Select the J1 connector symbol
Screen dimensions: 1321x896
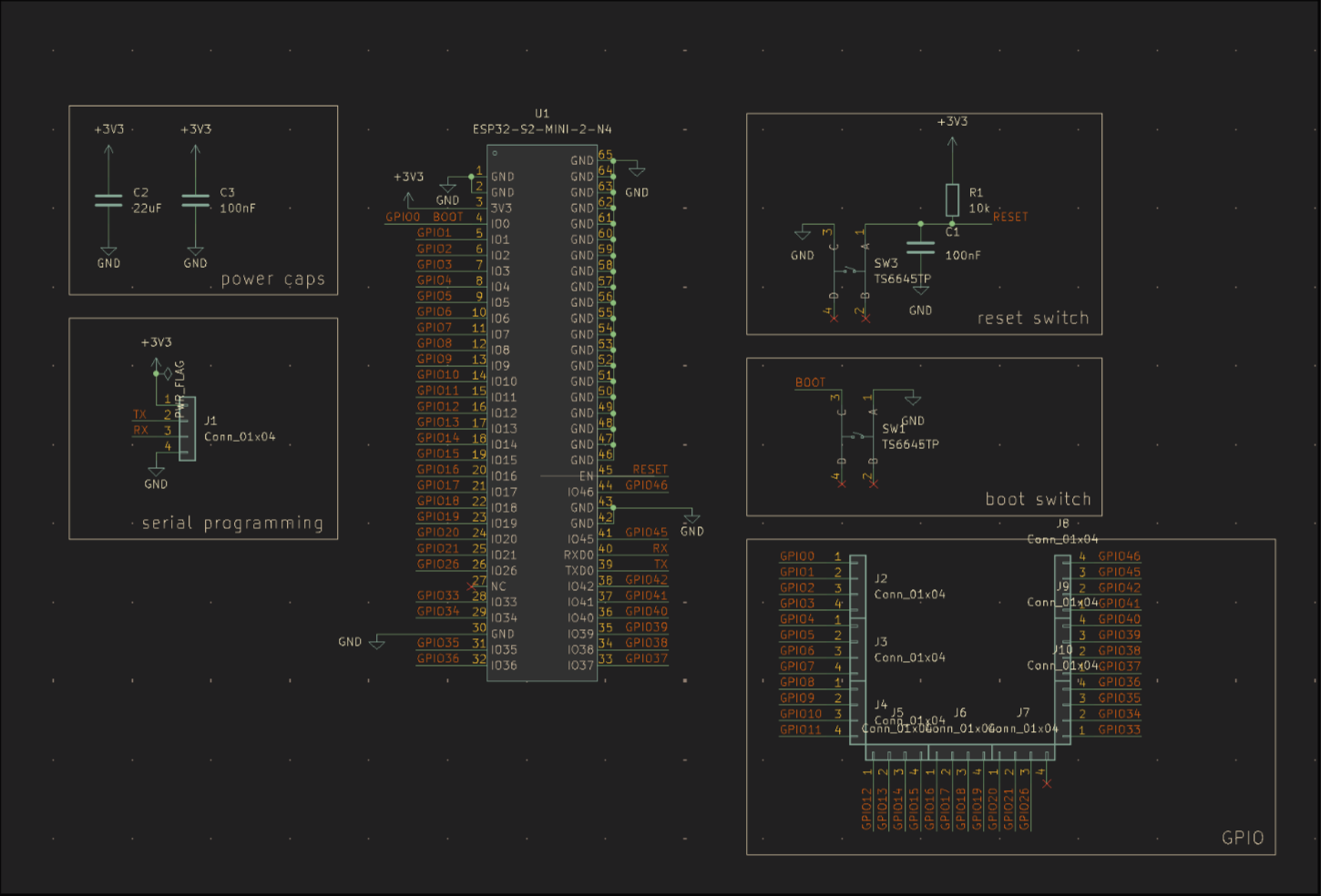187,428
